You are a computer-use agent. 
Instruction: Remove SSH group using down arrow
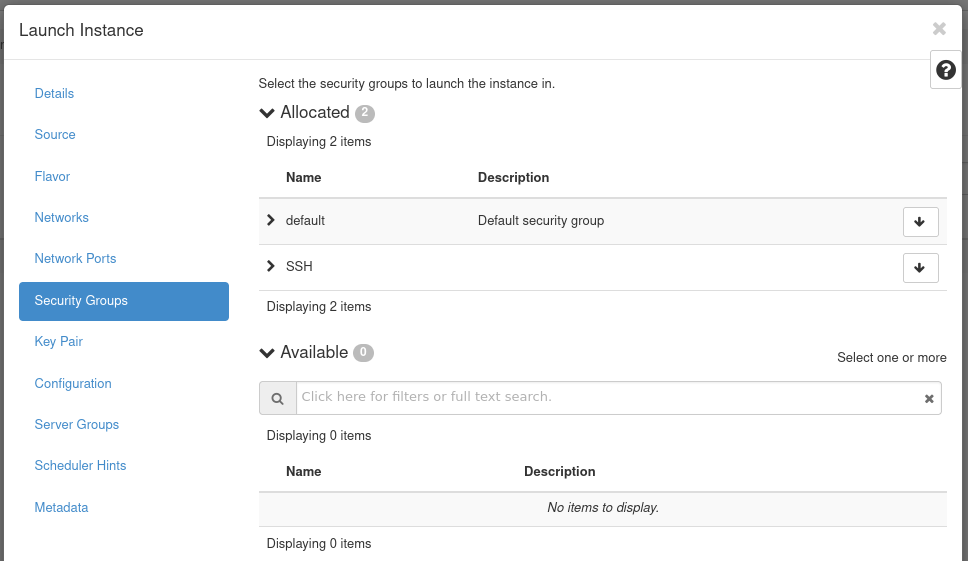click(x=920, y=268)
